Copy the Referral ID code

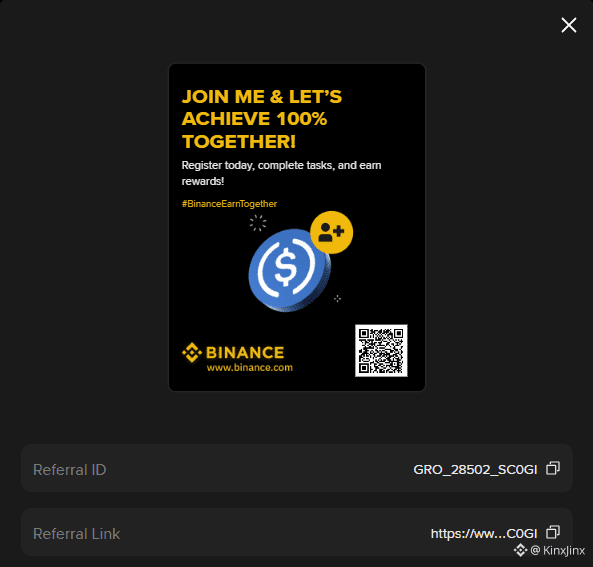coord(553,468)
